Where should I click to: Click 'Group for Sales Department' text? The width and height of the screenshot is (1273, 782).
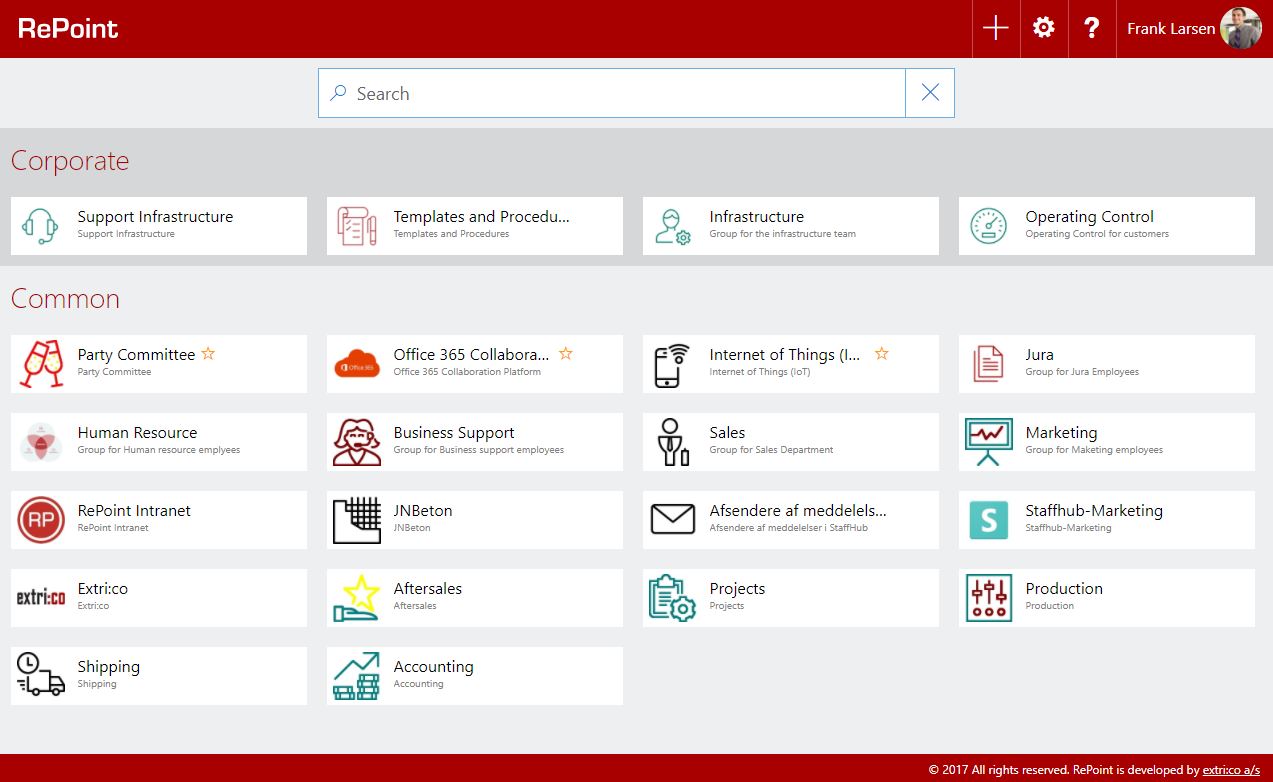(771, 450)
